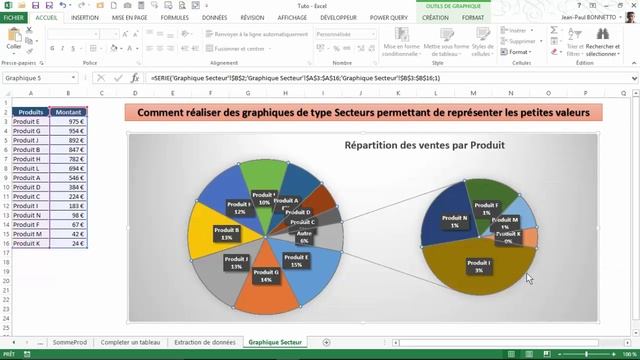Open the Name Box dropdown showing Graphique 5
This screenshot has width=640, height=360.
point(73,78)
